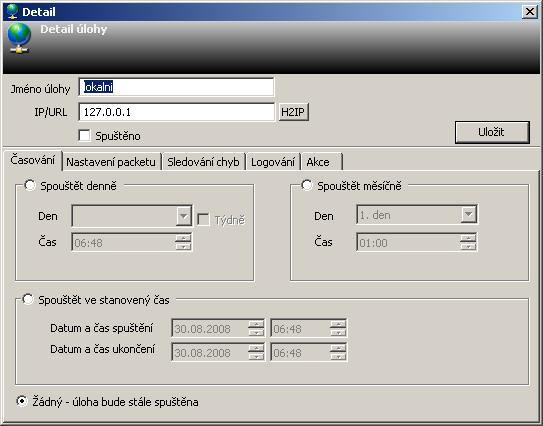Click the H2IP button
This screenshot has height=426, width=543.
[x=293, y=112]
